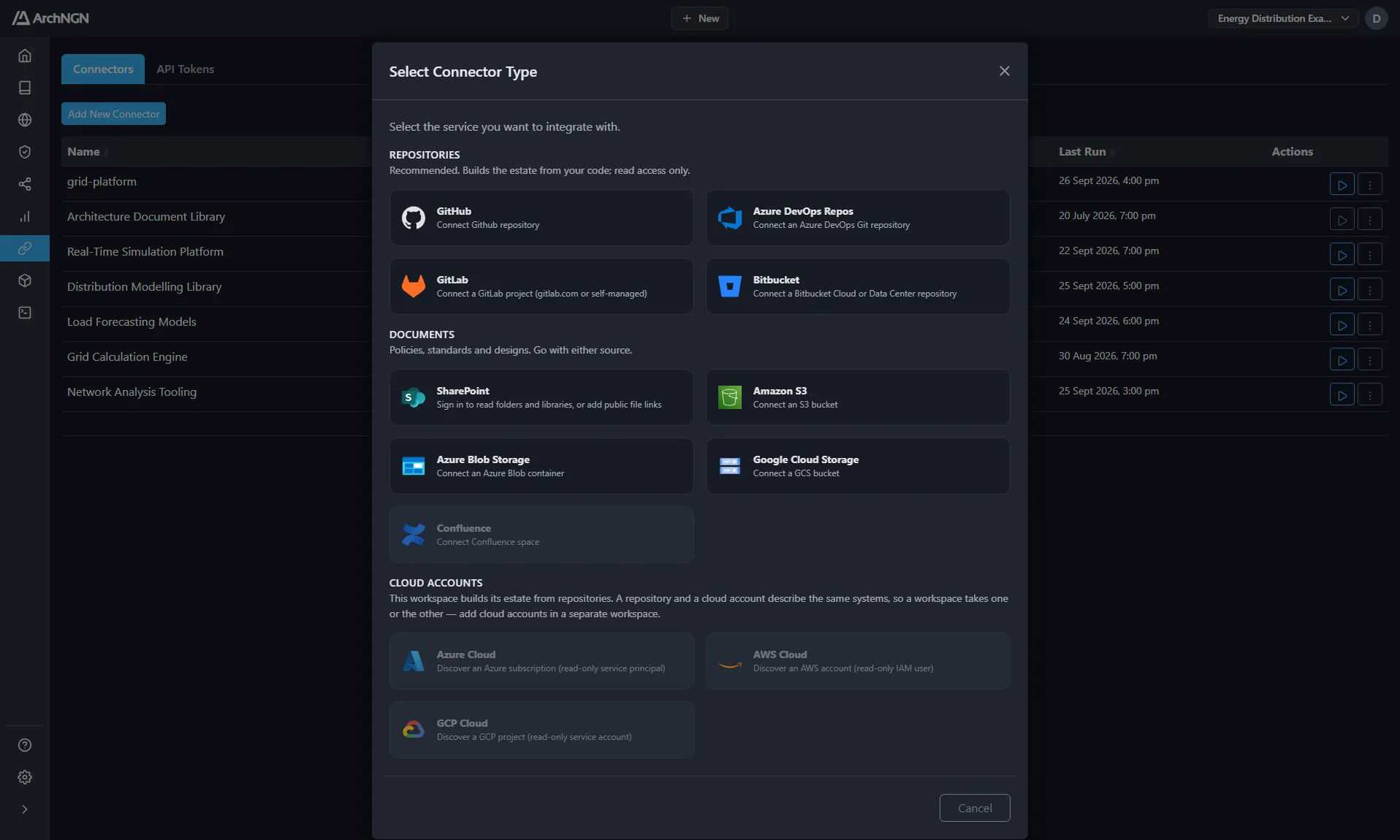Select the Azure Cloud account card

[x=541, y=661]
